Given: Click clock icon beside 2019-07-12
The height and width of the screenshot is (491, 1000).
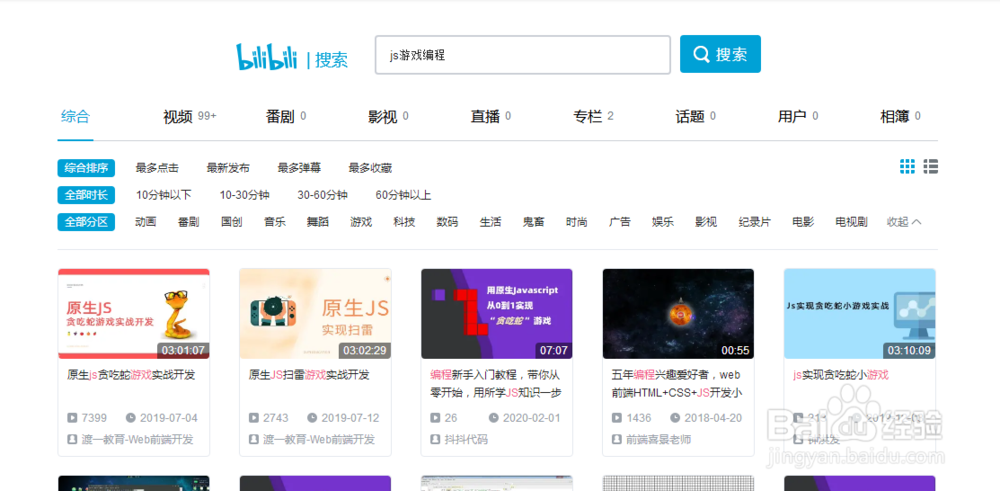Looking at the screenshot, I should click(312, 418).
